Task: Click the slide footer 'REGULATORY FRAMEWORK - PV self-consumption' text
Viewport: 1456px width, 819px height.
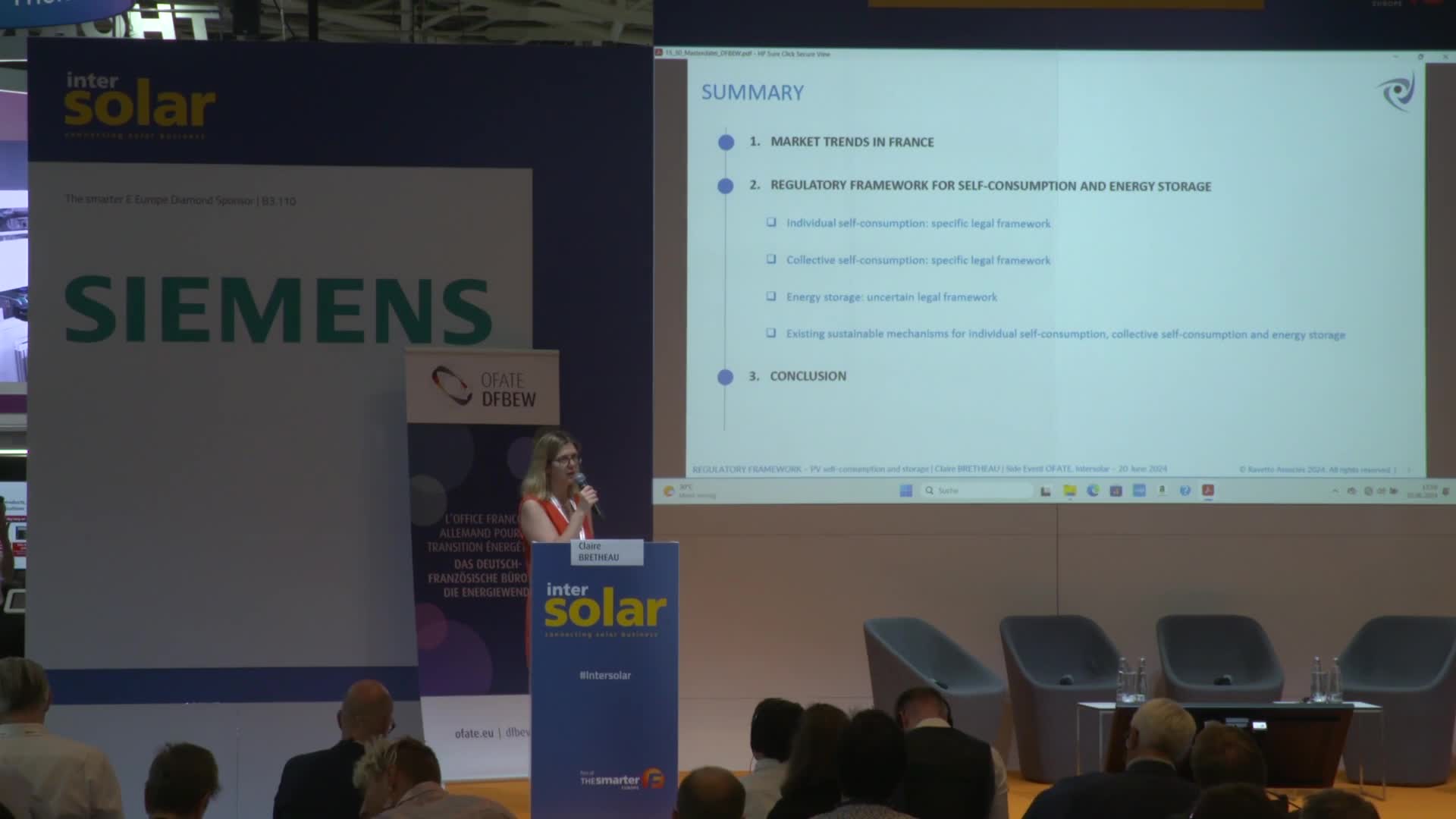Action: click(x=930, y=469)
